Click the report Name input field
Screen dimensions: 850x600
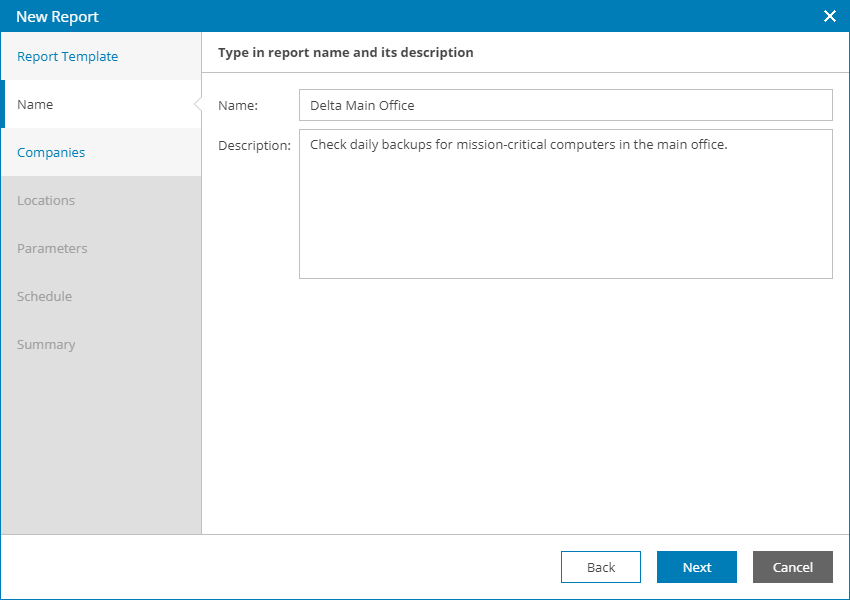point(565,105)
